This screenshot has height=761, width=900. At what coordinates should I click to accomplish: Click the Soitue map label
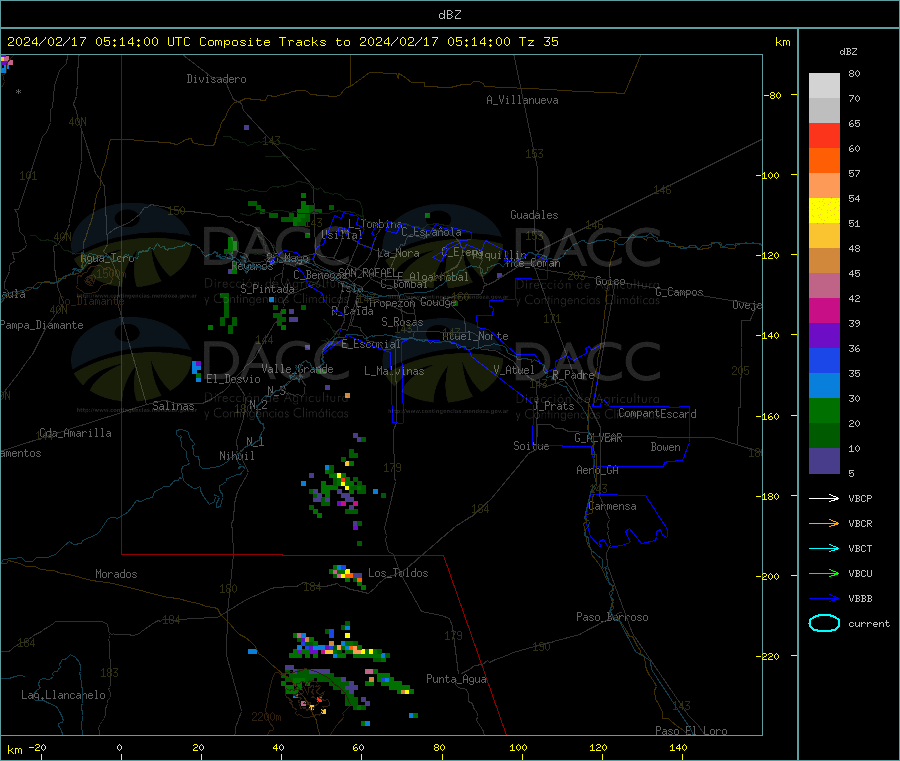(x=532, y=446)
